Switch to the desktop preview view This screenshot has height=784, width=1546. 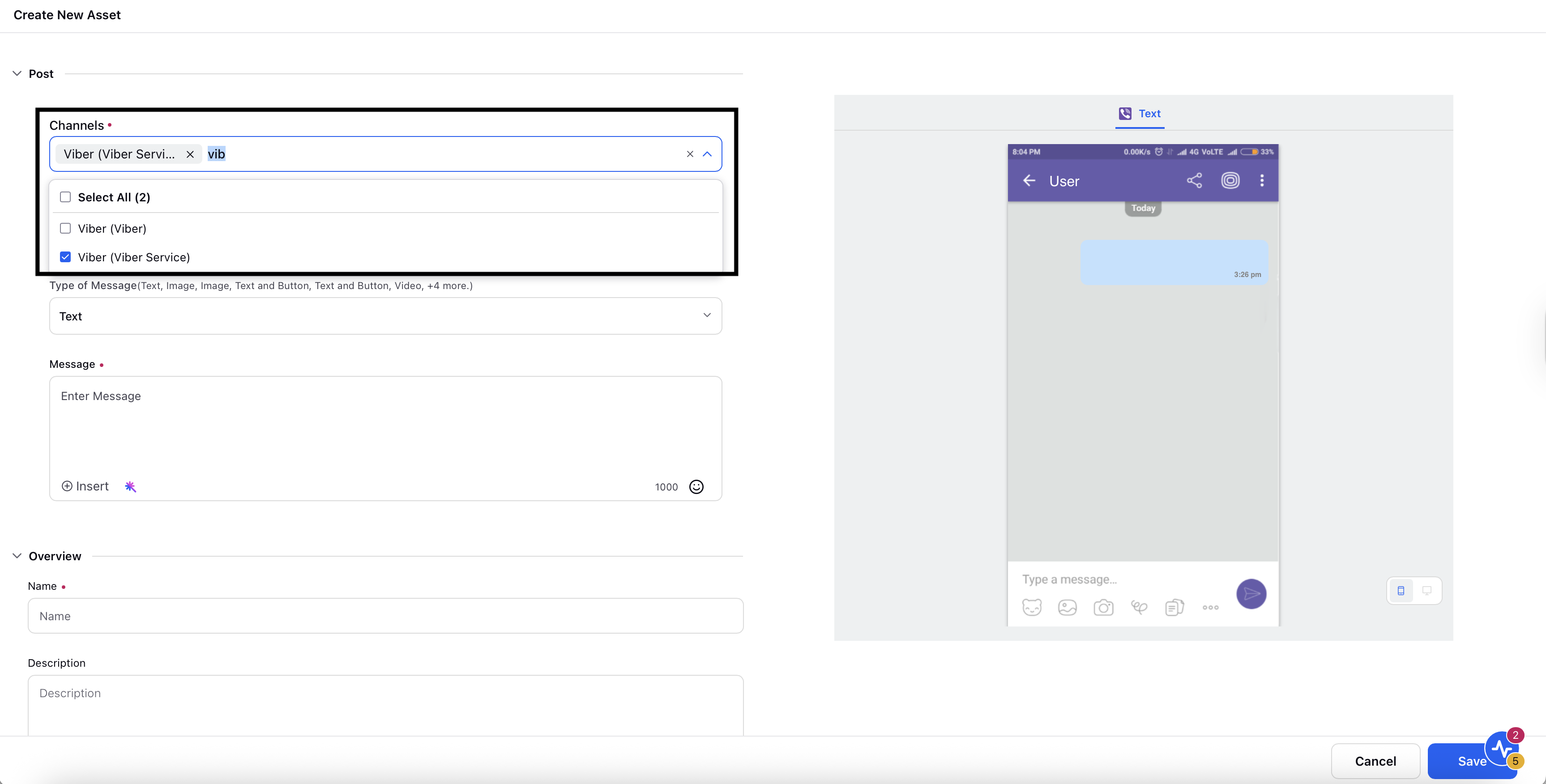pyautogui.click(x=1426, y=591)
